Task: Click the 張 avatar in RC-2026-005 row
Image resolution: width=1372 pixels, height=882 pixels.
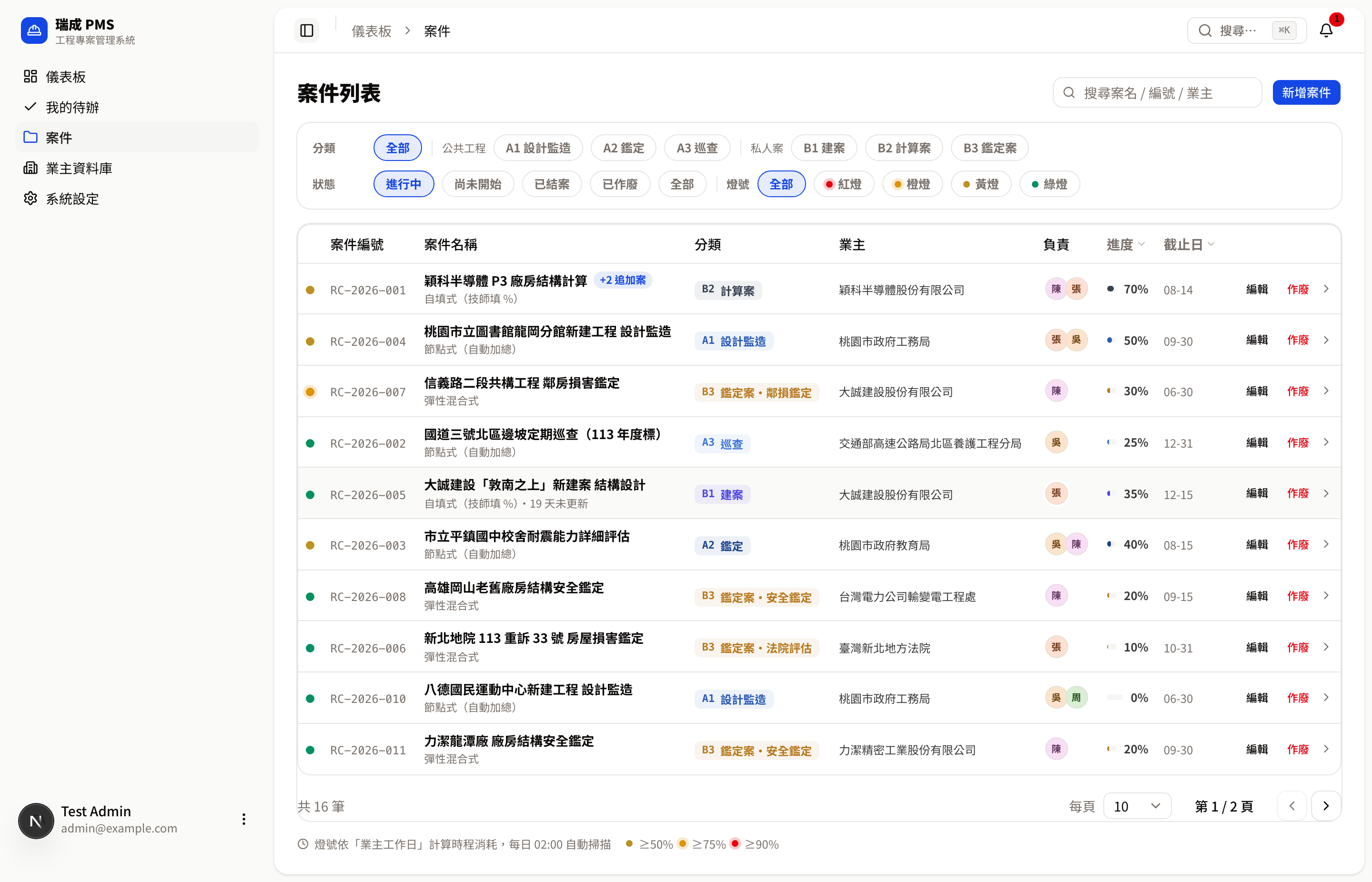Action: coord(1056,494)
